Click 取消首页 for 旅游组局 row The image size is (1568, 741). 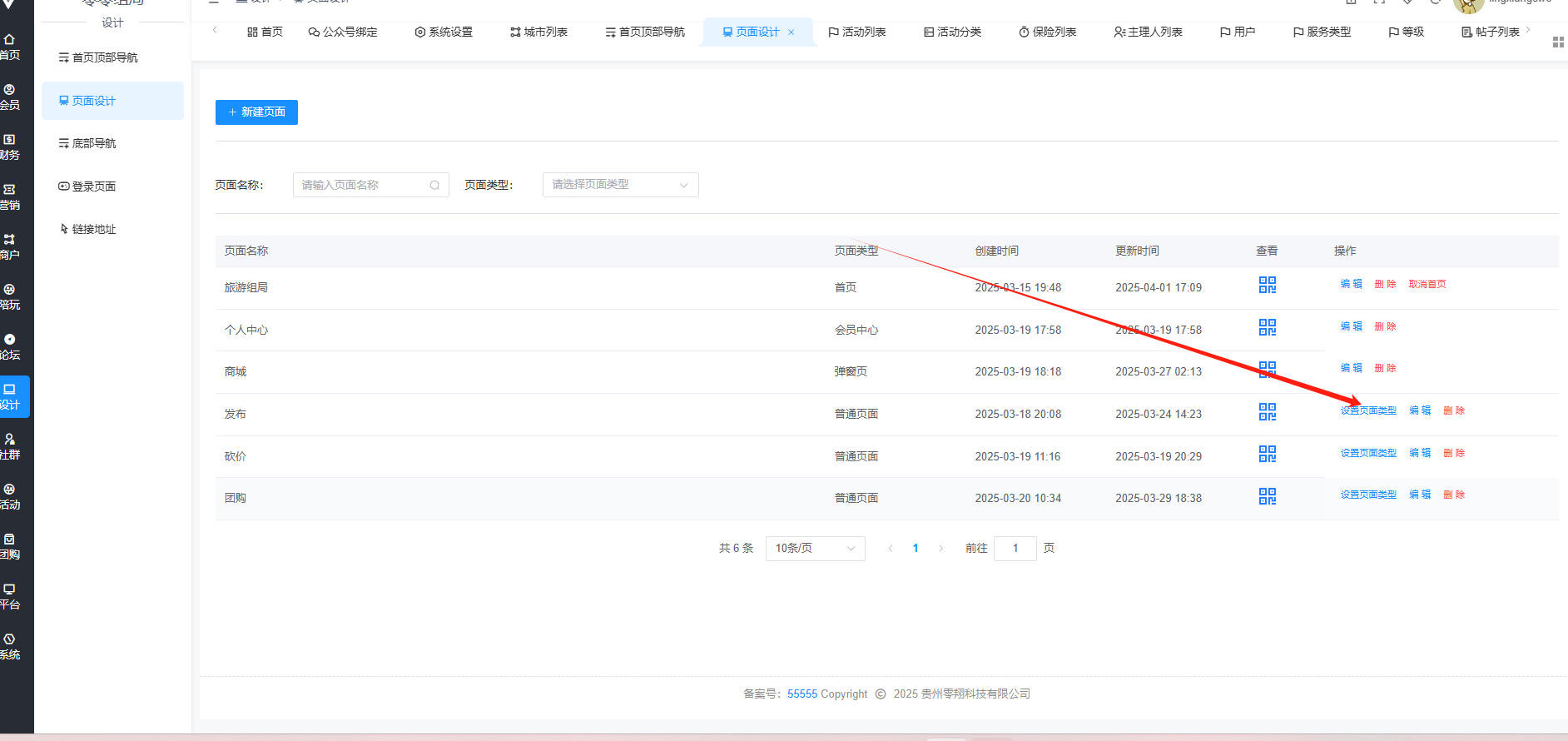tap(1427, 285)
